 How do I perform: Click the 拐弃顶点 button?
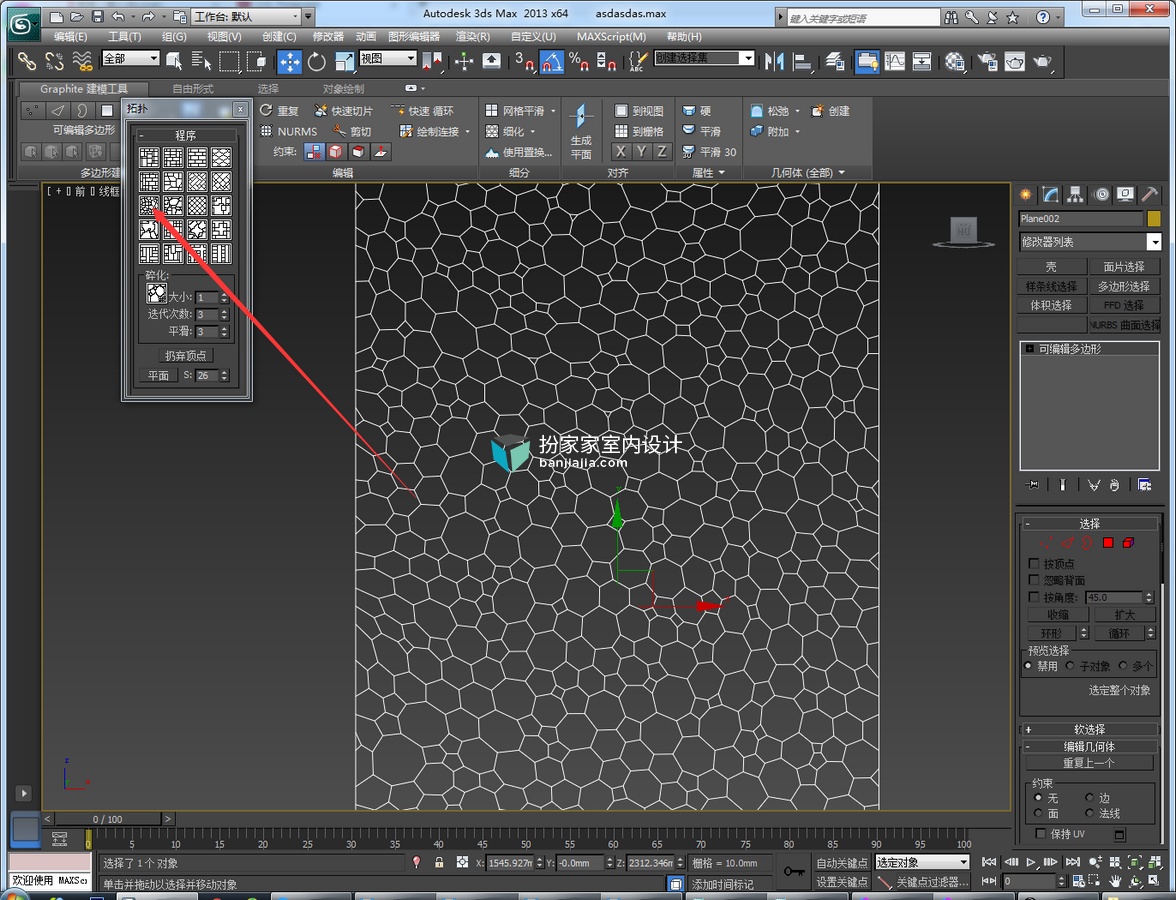click(185, 356)
